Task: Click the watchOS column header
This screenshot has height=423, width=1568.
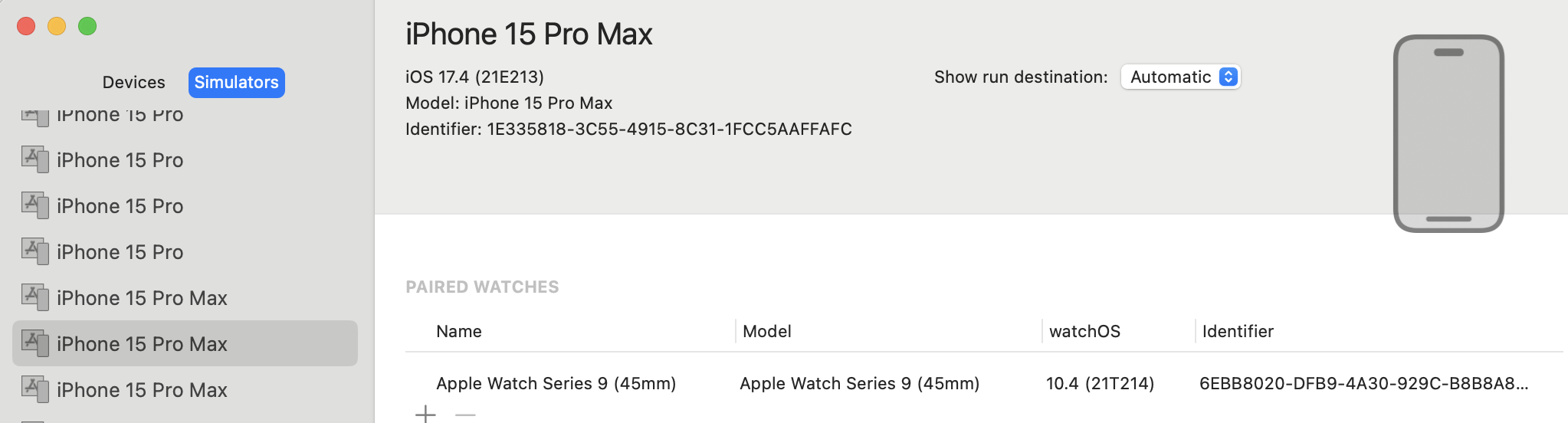Action: click(1084, 331)
